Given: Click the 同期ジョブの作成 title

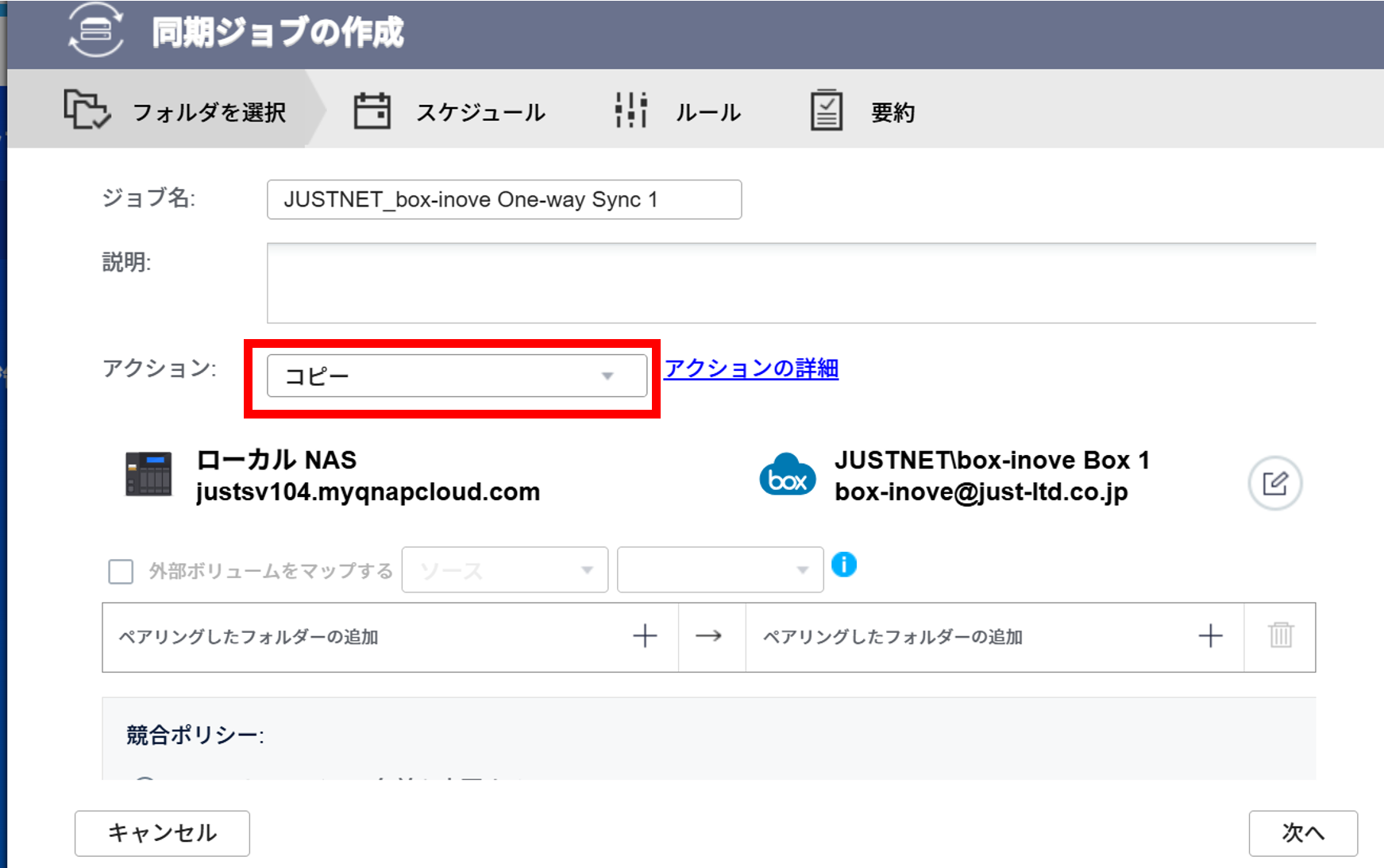Looking at the screenshot, I should pyautogui.click(x=278, y=33).
